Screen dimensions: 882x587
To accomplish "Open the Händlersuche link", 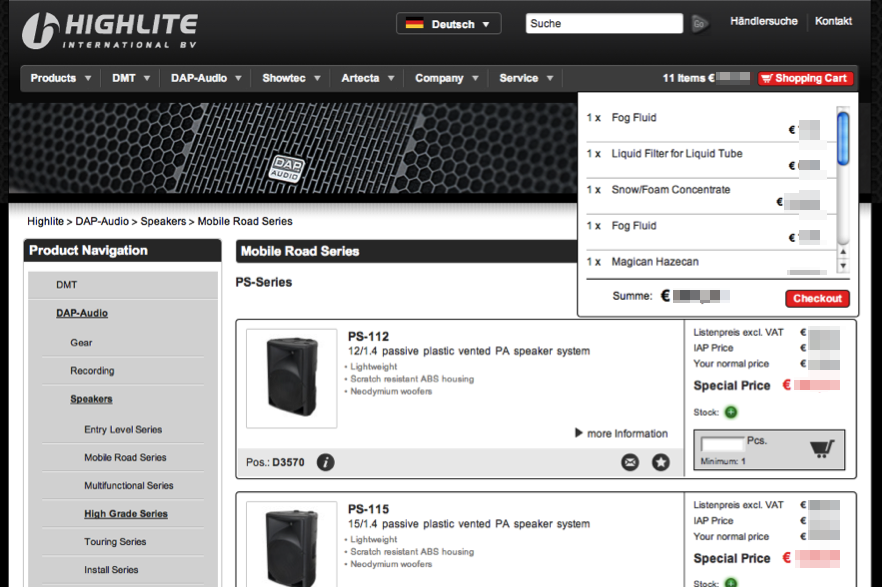I will [763, 21].
